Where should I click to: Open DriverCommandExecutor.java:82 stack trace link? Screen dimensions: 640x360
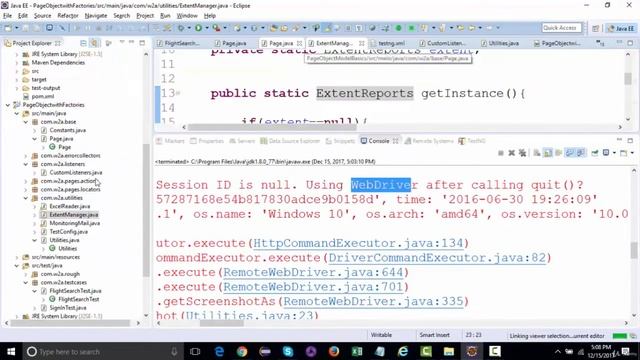tap(437, 258)
